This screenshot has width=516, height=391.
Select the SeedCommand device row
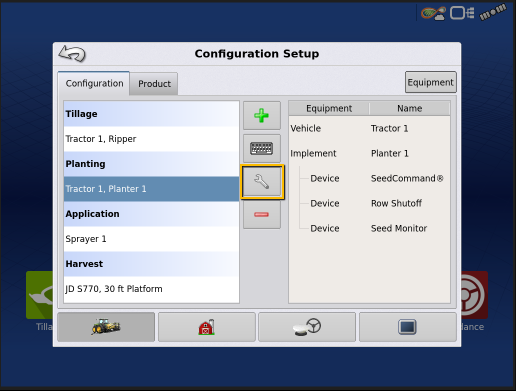pyautogui.click(x=369, y=178)
